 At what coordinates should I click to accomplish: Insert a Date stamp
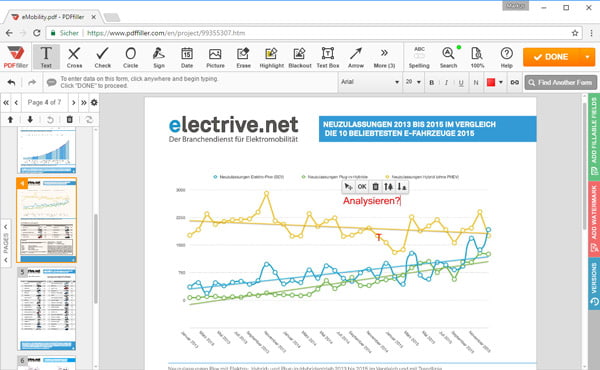pos(187,57)
